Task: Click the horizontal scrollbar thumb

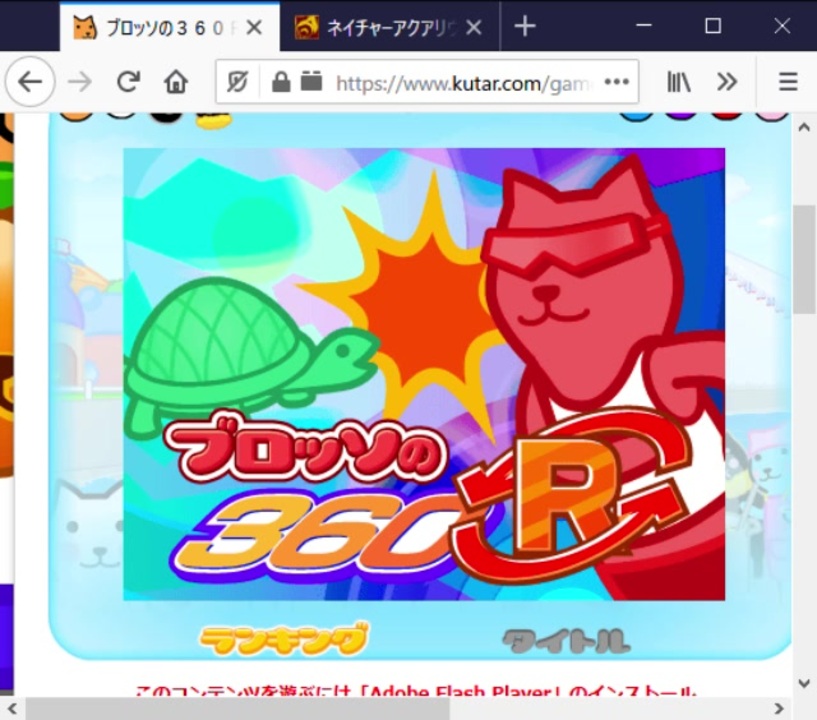Action: [237, 709]
